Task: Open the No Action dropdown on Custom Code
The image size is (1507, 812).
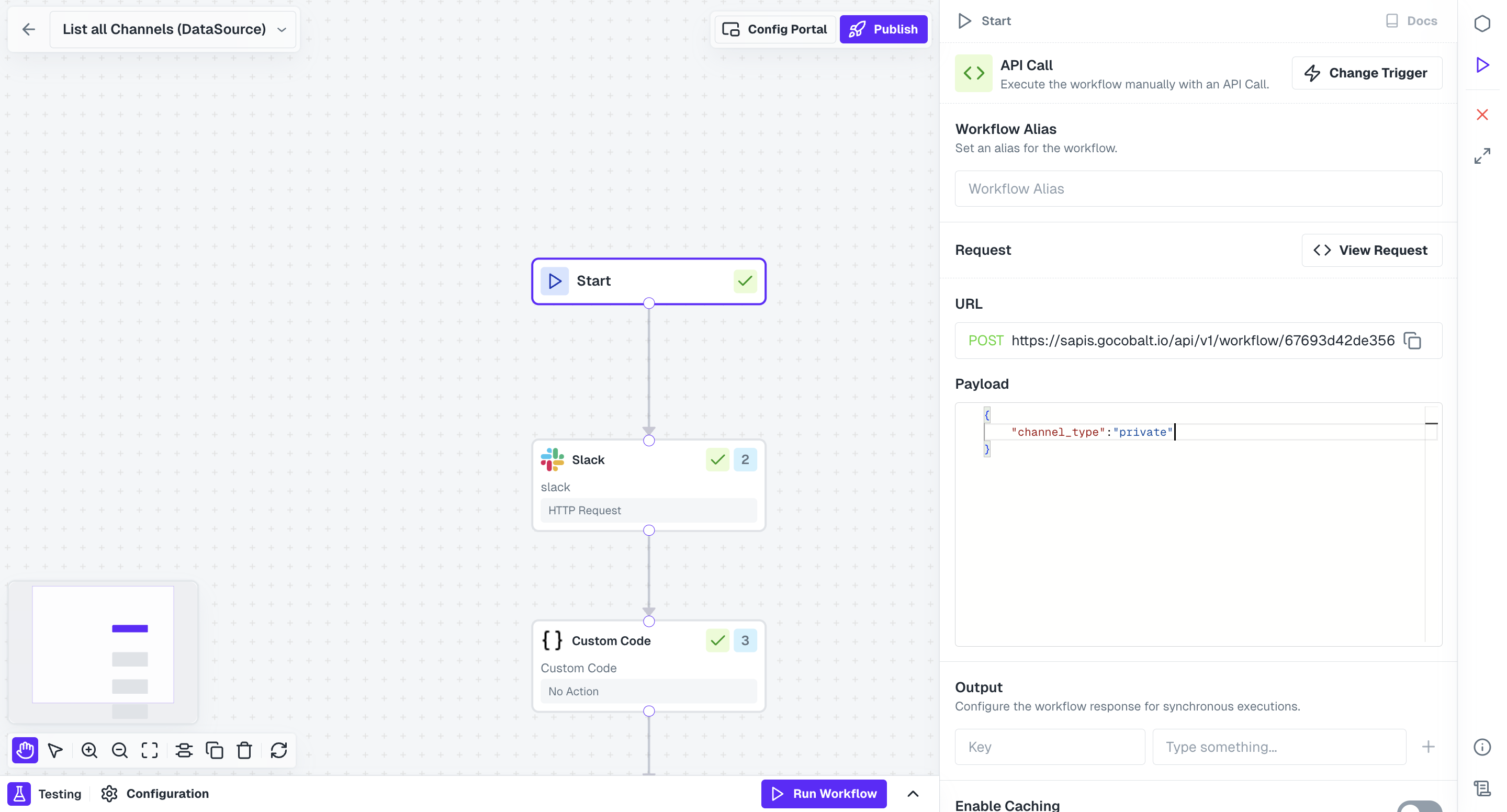Action: (648, 691)
